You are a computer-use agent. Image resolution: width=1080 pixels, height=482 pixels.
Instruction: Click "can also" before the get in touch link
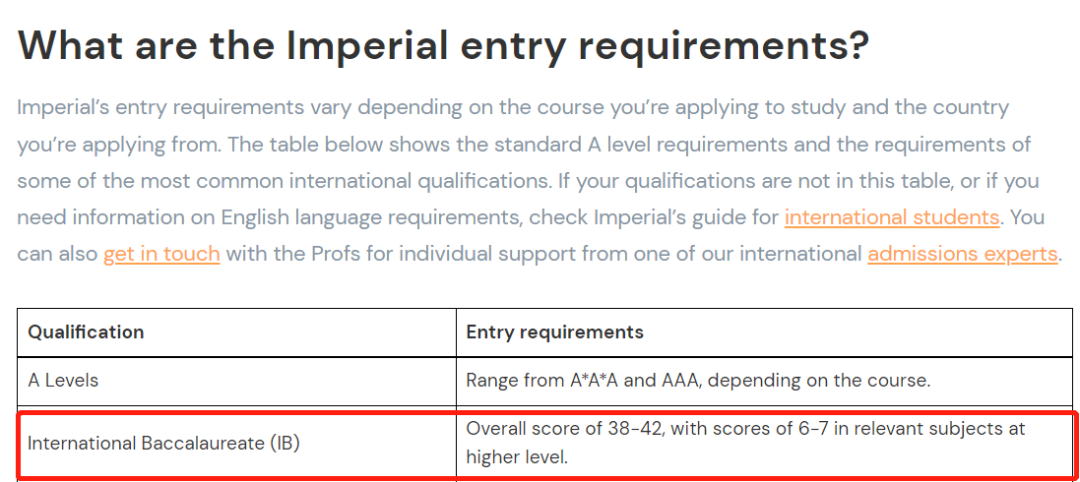[57, 254]
